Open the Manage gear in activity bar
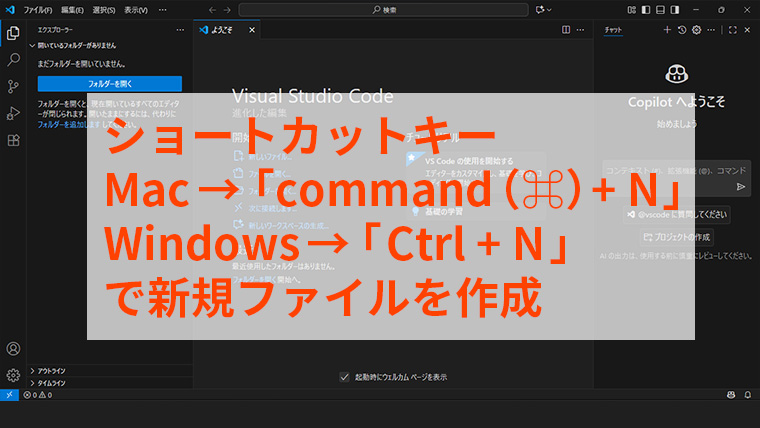Viewport: 760px width, 428px height. (x=13, y=376)
